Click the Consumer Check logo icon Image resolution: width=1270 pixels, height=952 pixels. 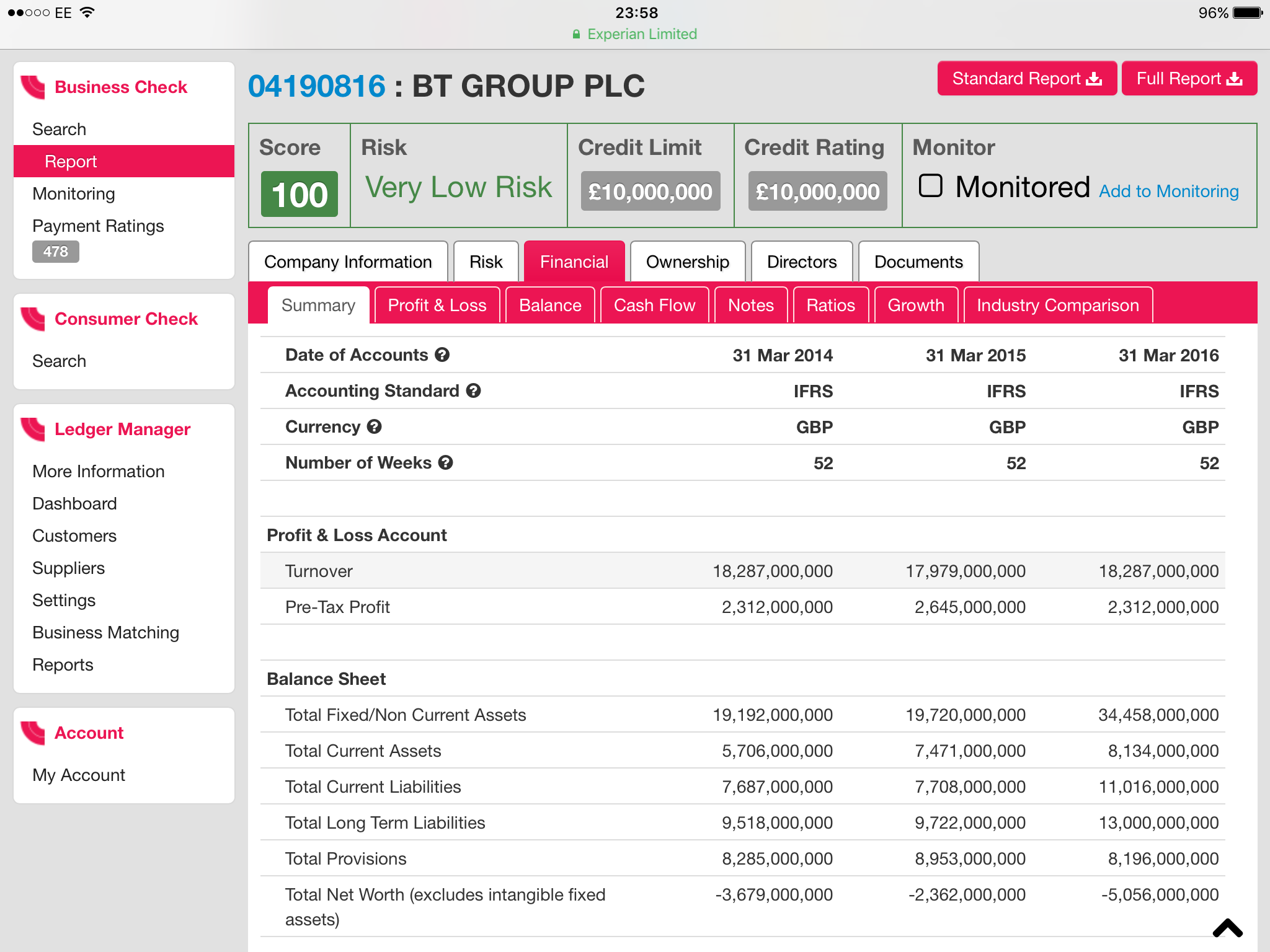33,319
